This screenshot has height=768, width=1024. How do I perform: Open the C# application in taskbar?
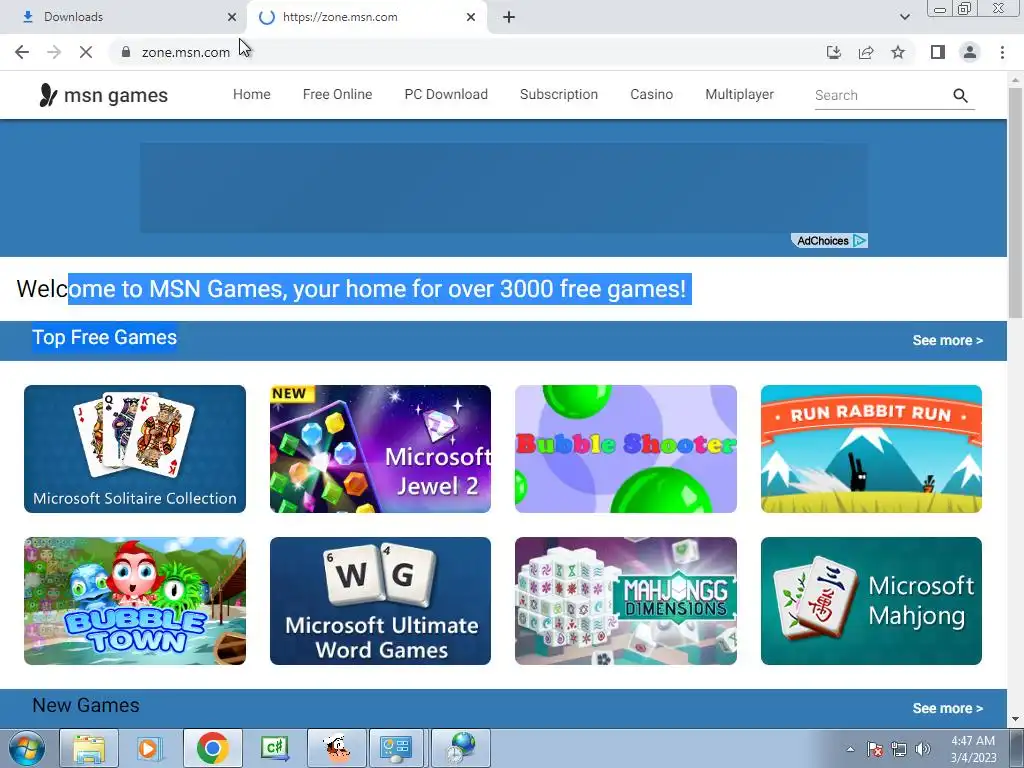point(275,748)
